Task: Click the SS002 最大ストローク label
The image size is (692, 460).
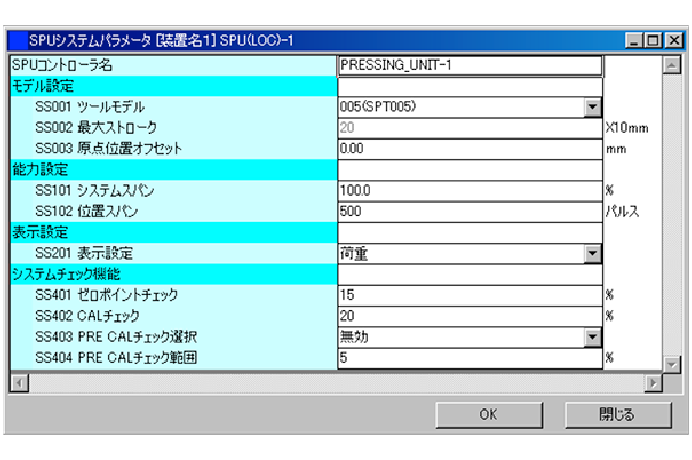Action: click(96, 128)
